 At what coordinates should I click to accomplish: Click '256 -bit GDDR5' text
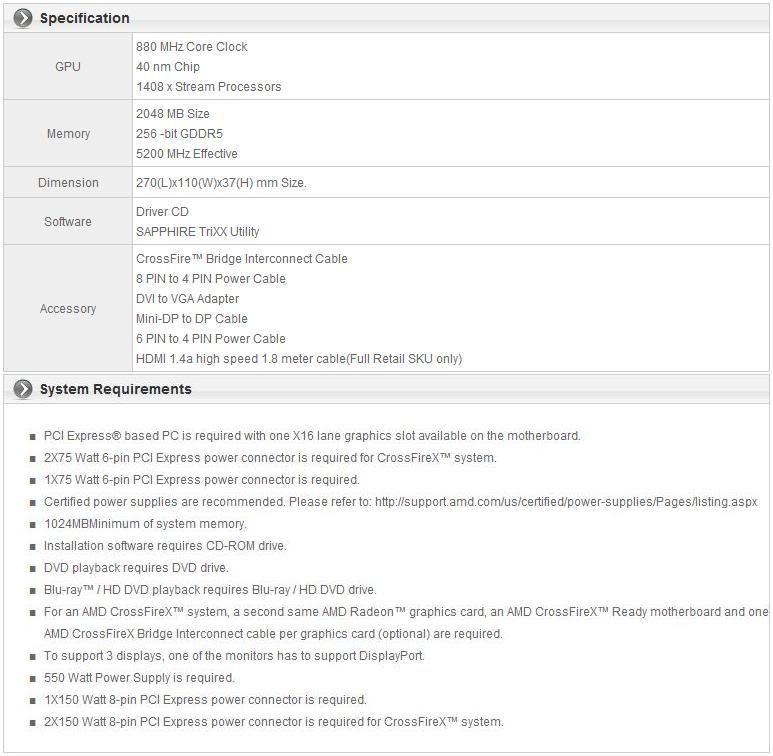pos(179,134)
